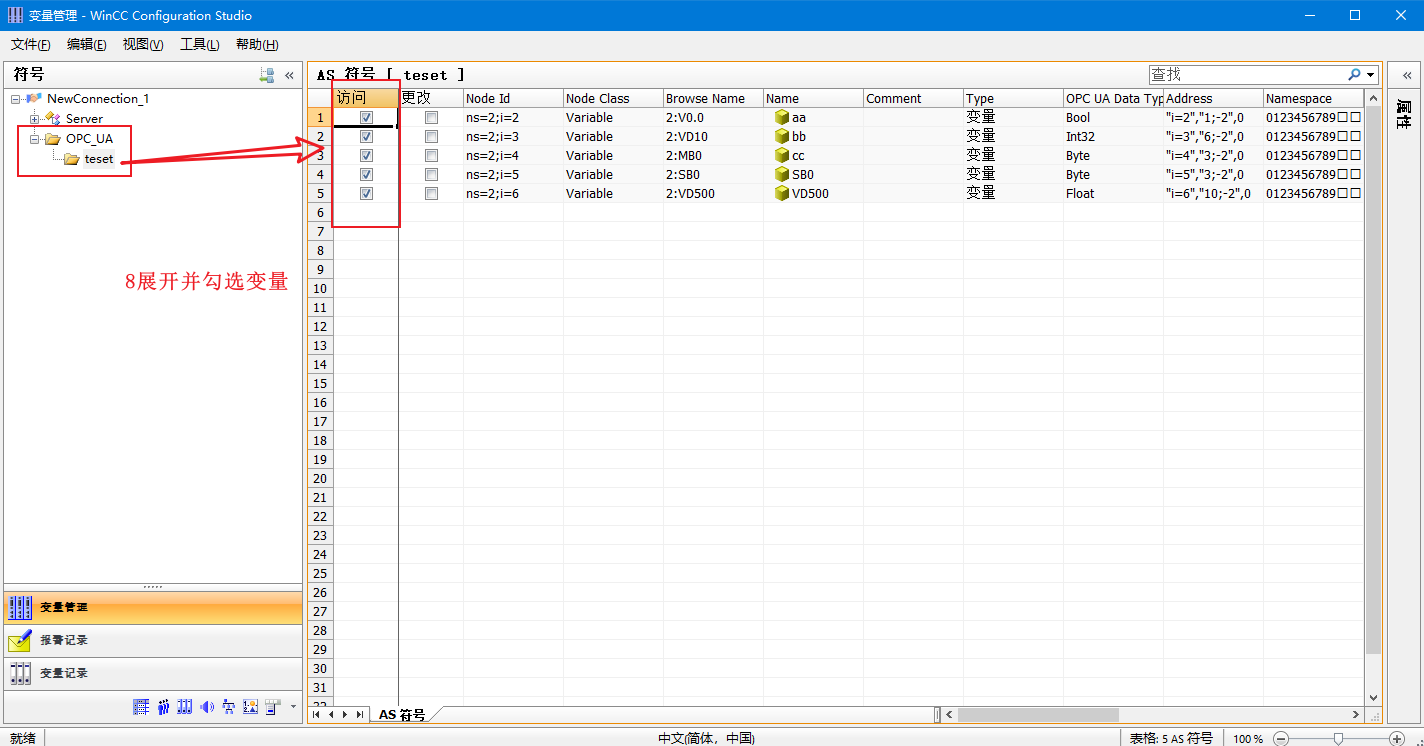Click the yellow cube icon next to bb
Viewport: 1424px width, 746px height.
(x=782, y=137)
